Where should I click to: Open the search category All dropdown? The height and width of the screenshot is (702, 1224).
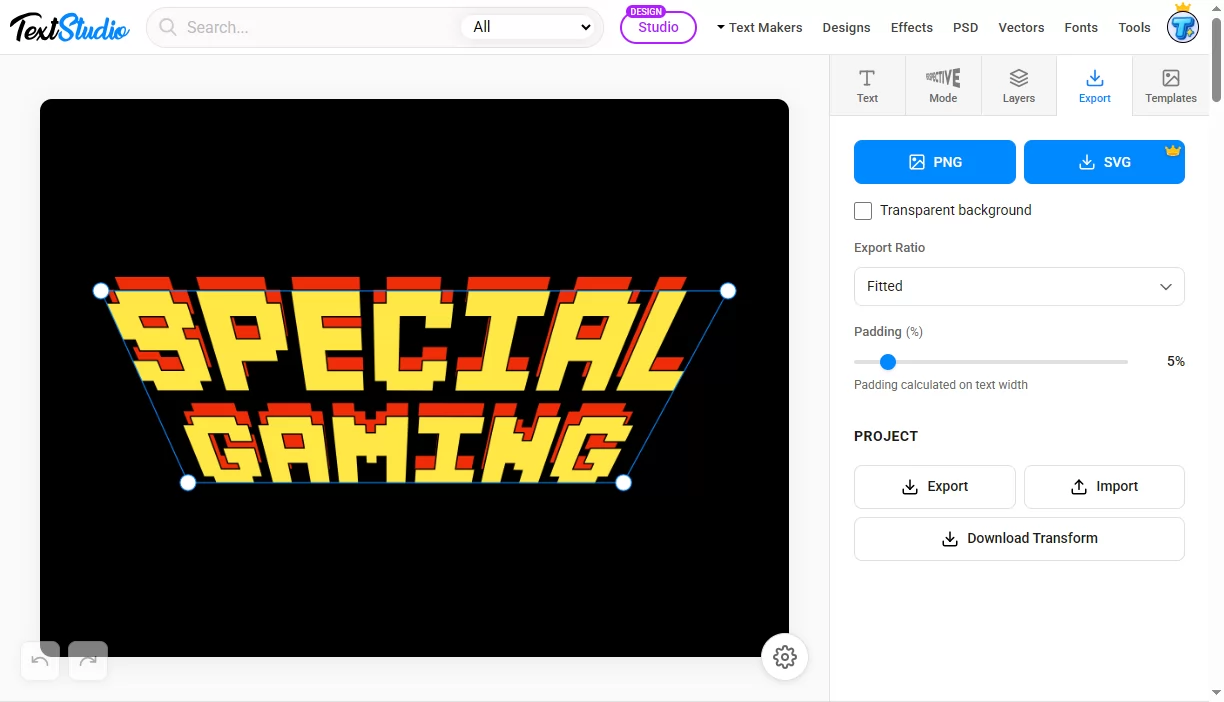530,27
